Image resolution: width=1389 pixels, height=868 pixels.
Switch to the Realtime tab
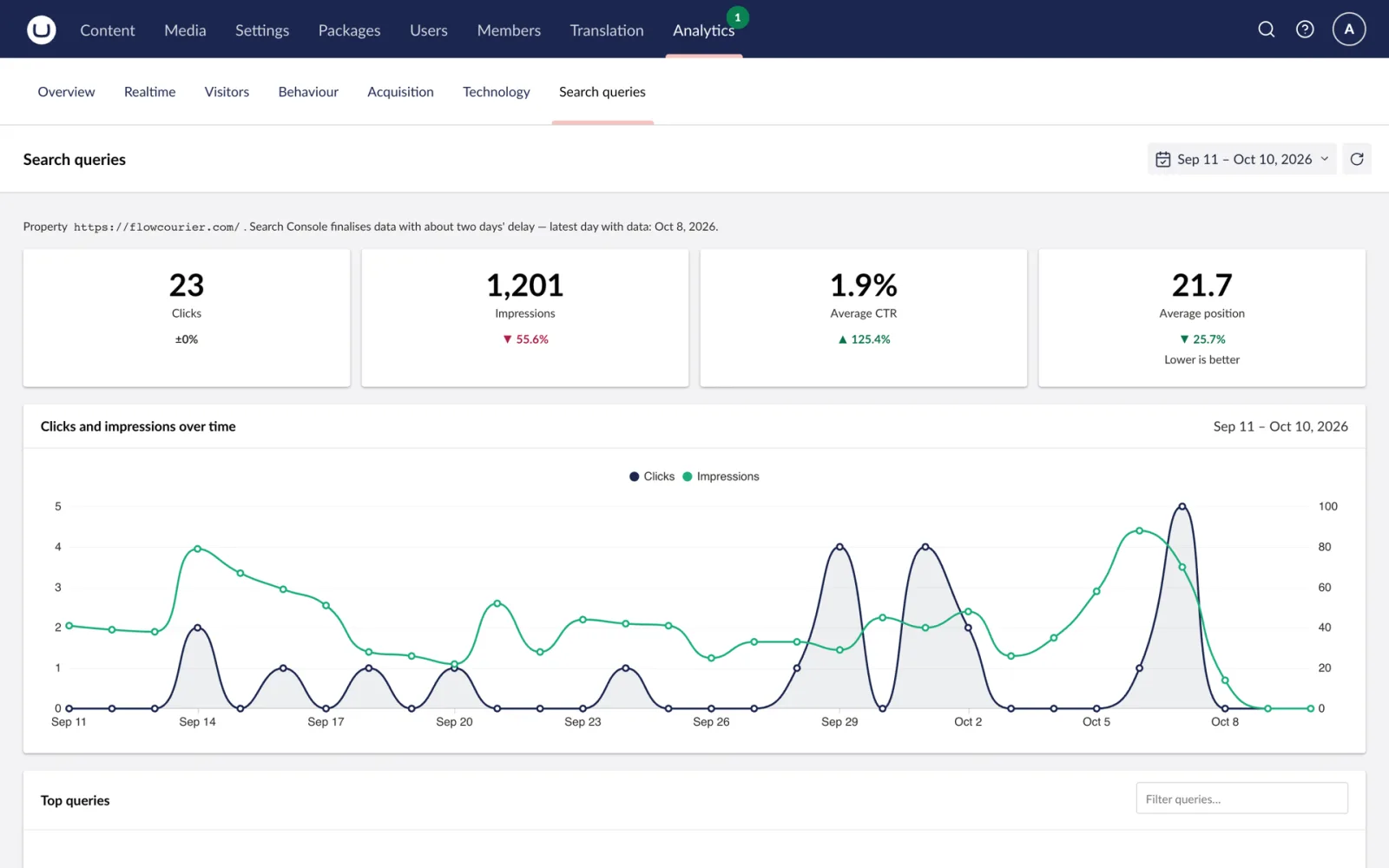[x=149, y=92]
